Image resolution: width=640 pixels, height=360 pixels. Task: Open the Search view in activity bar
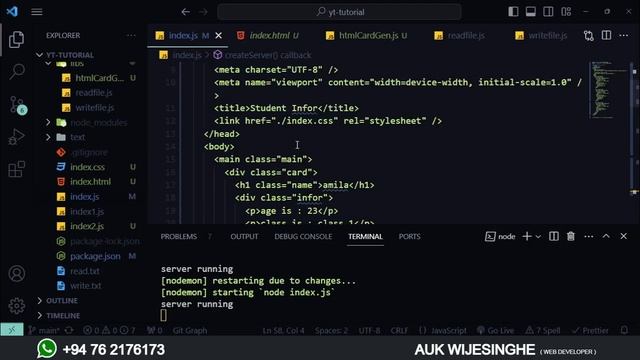point(16,71)
